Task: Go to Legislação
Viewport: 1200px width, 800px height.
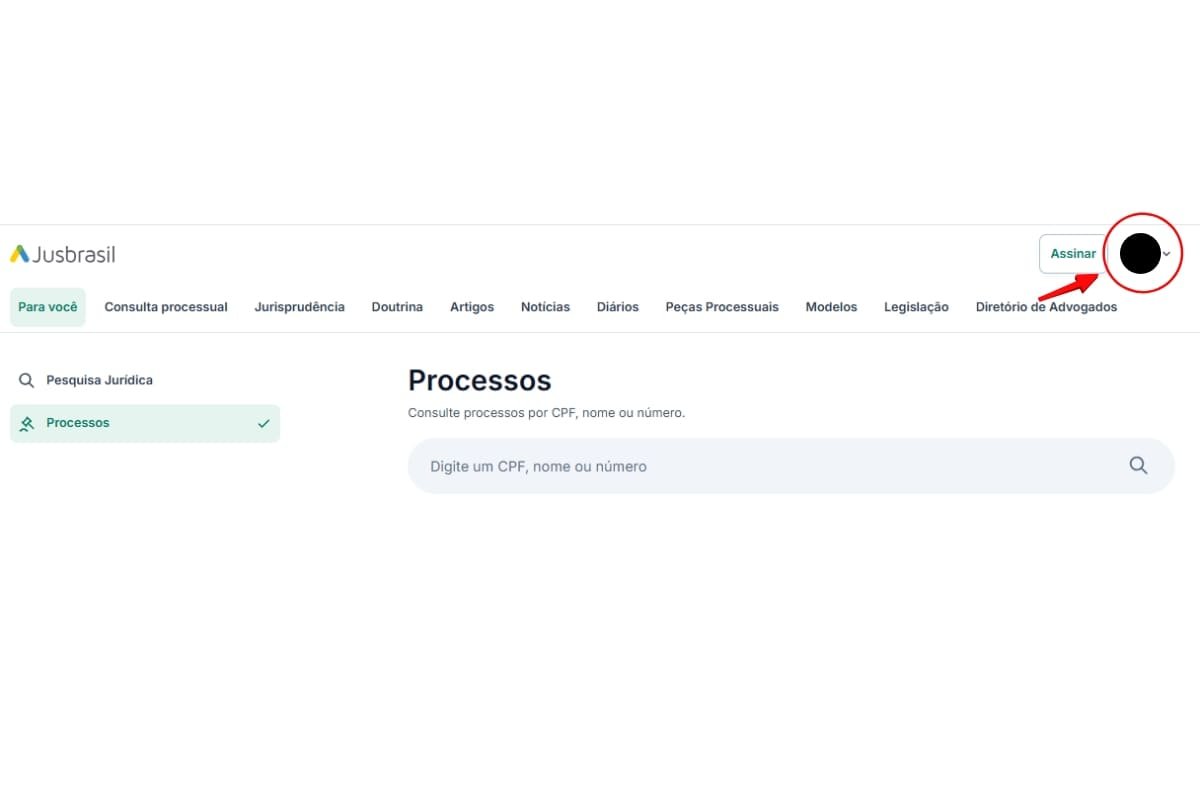Action: coord(916,307)
